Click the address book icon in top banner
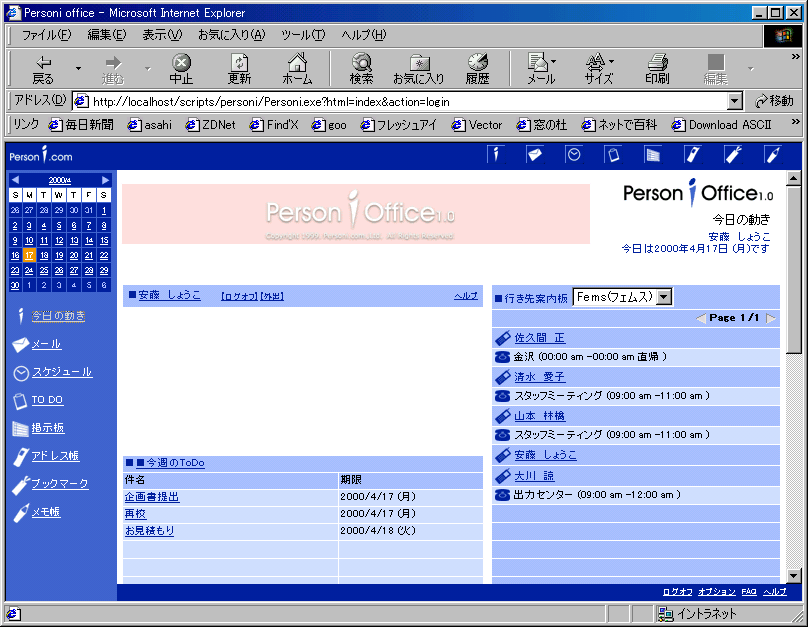 [x=693, y=154]
